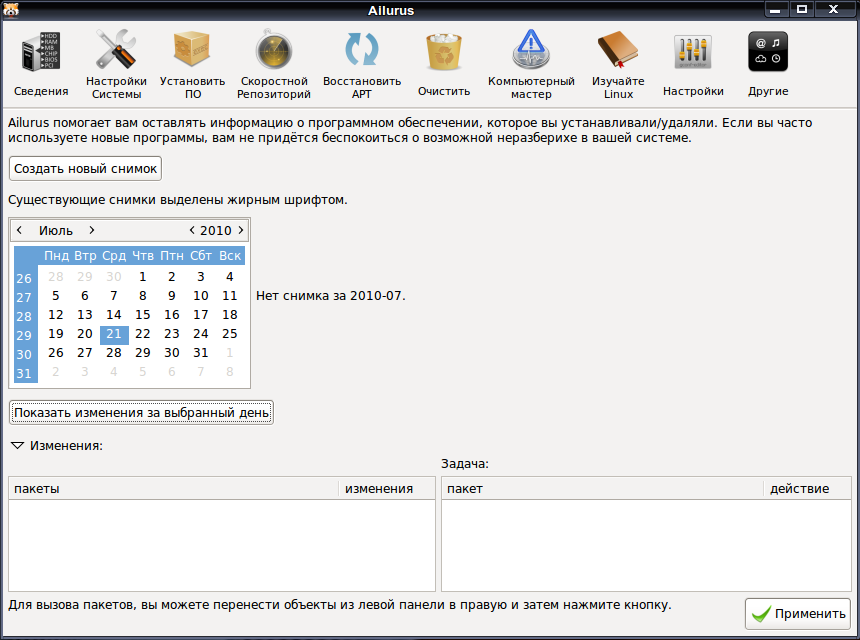Viewport: 860px width, 640px height.
Task: Maximize the Ailurus window
Action: (x=801, y=9)
